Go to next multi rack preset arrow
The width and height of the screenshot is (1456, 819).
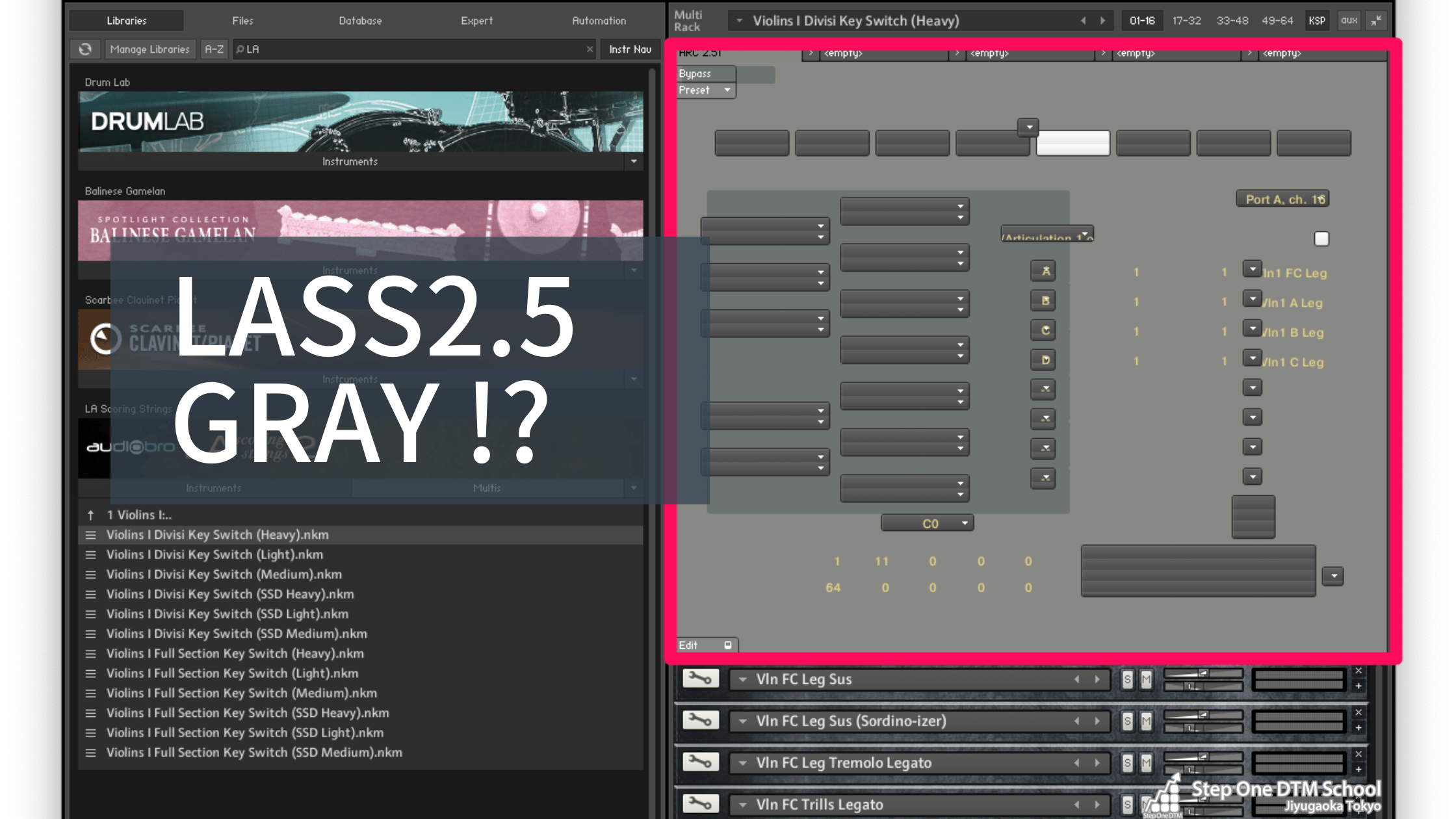[1102, 21]
